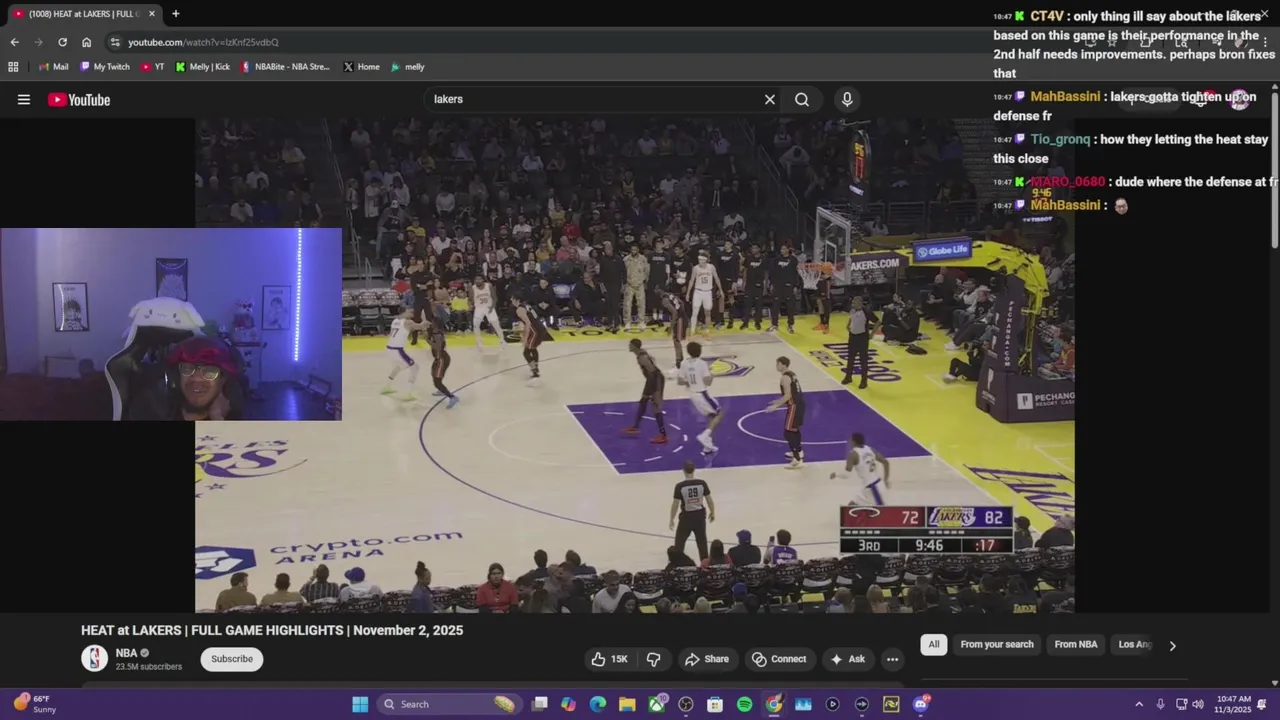Click CT4V username in chat overlay
1280x720 pixels.
tap(1046, 16)
